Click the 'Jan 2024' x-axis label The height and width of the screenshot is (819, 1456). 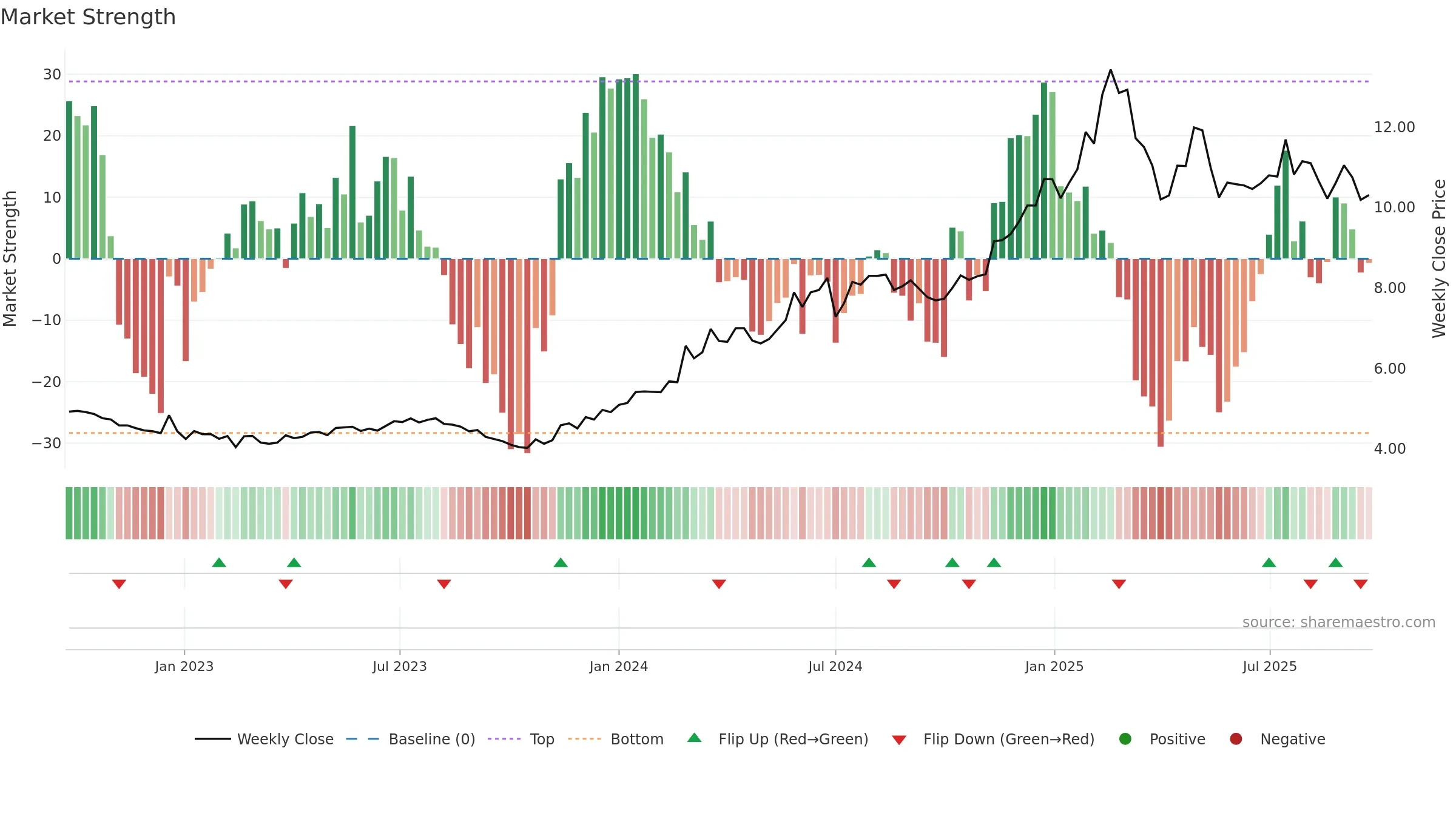(x=619, y=666)
